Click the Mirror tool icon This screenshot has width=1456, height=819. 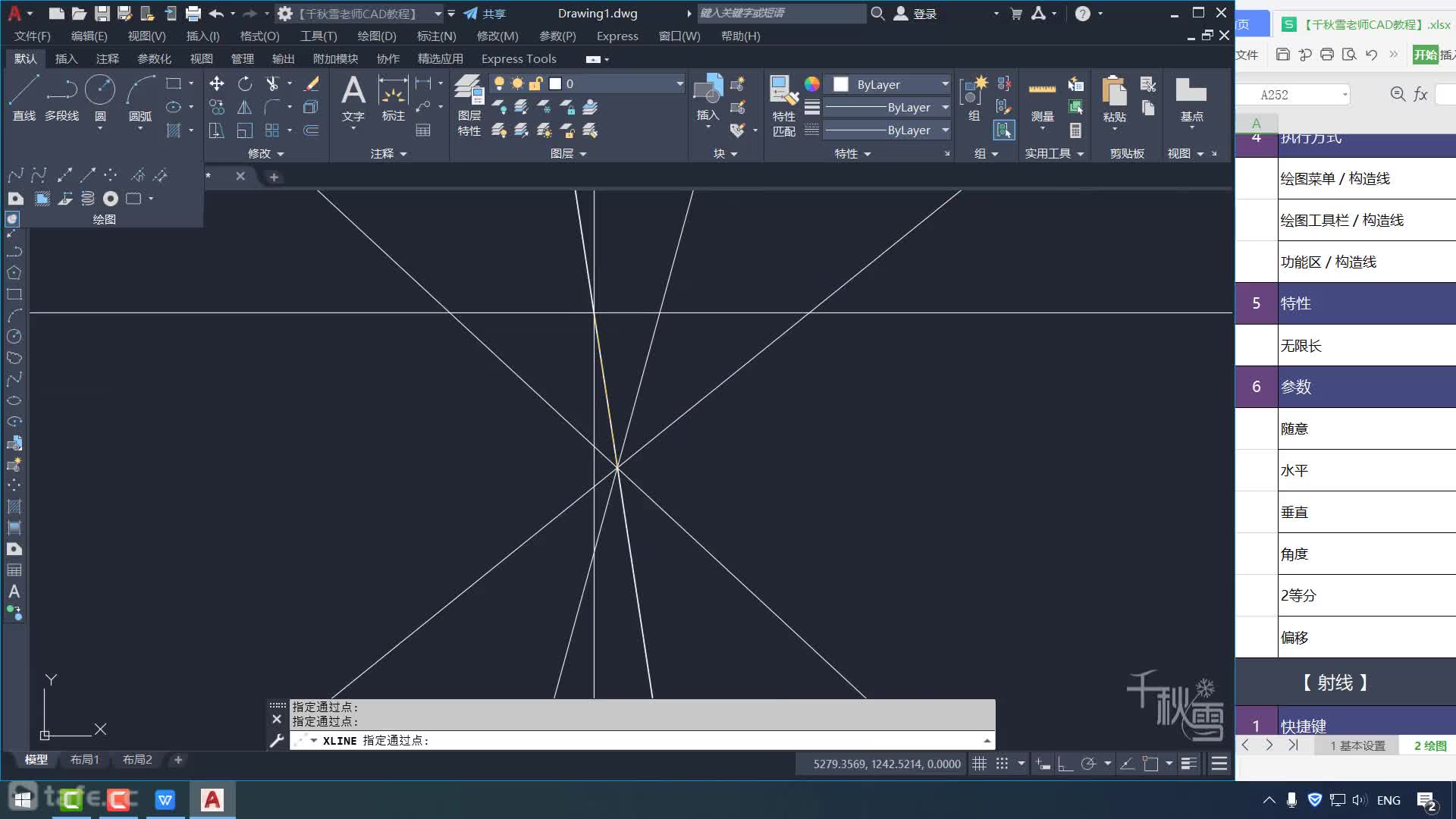(x=244, y=107)
